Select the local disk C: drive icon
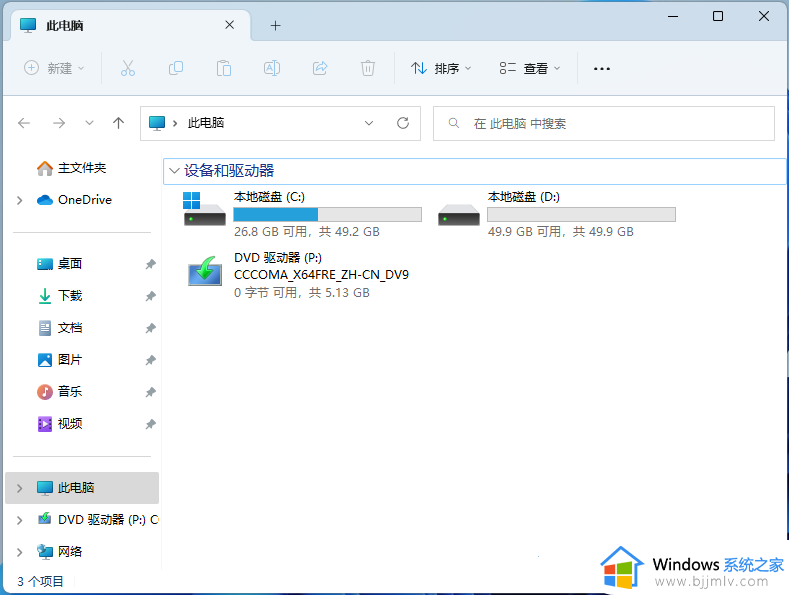The width and height of the screenshot is (789, 595). [204, 209]
